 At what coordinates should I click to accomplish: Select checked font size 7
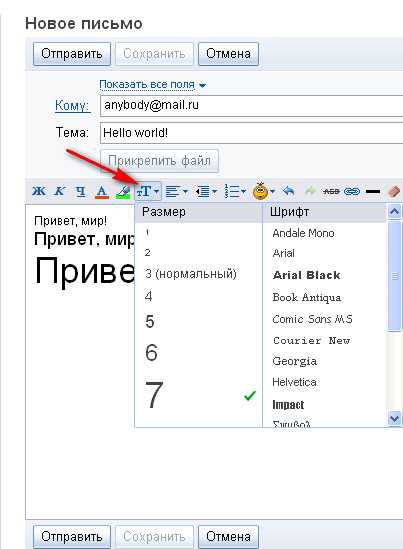coord(199,395)
